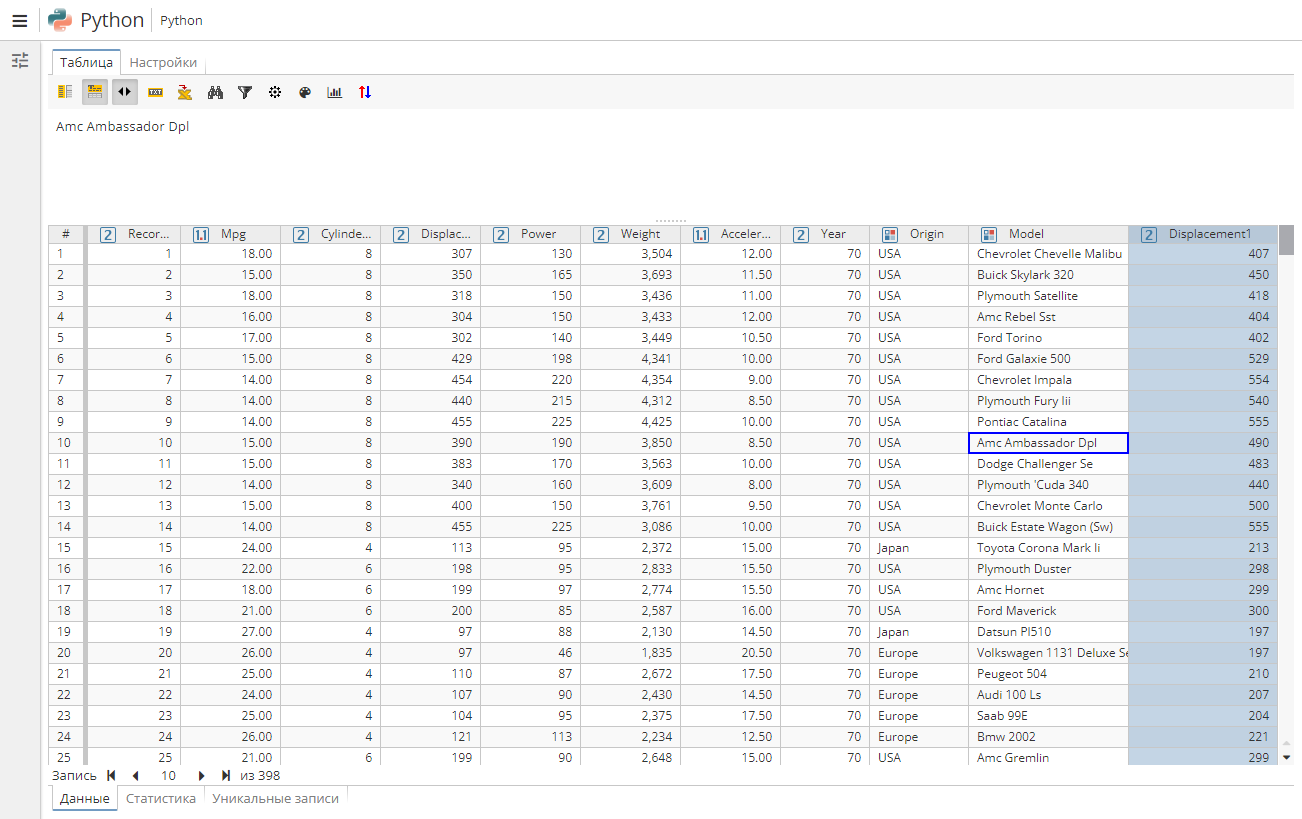Select the cell Peugeot 504

(x=1048, y=674)
